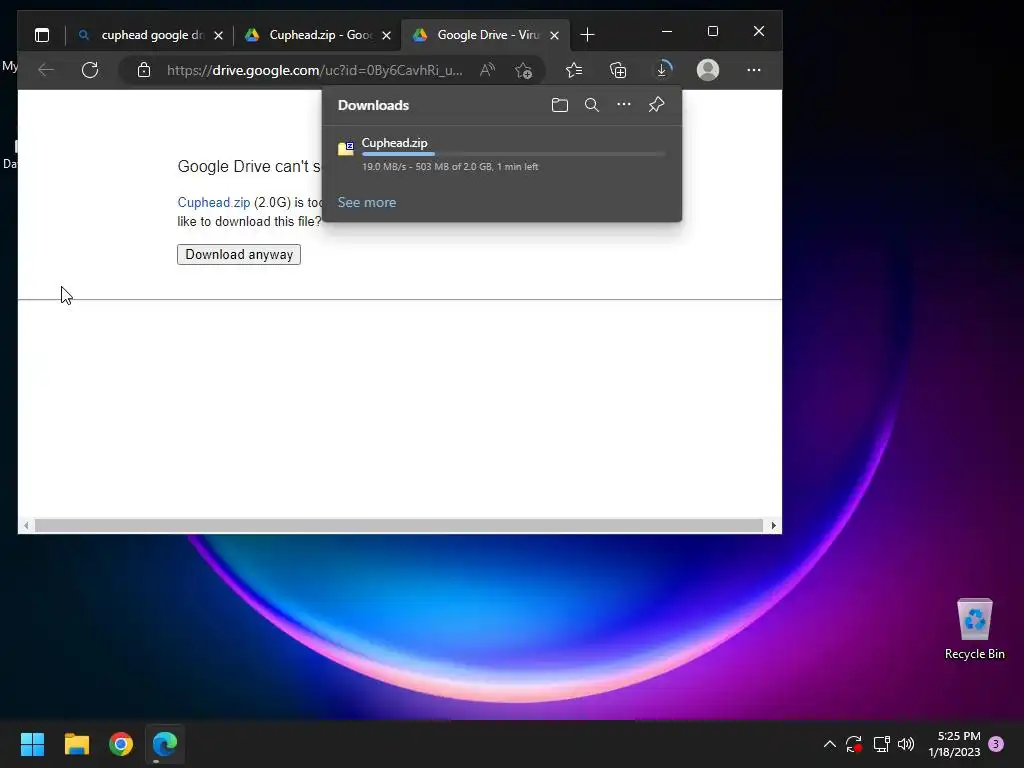The height and width of the screenshot is (768, 1024).
Task: Click the horizontal scrollbar track
Action: [398, 526]
